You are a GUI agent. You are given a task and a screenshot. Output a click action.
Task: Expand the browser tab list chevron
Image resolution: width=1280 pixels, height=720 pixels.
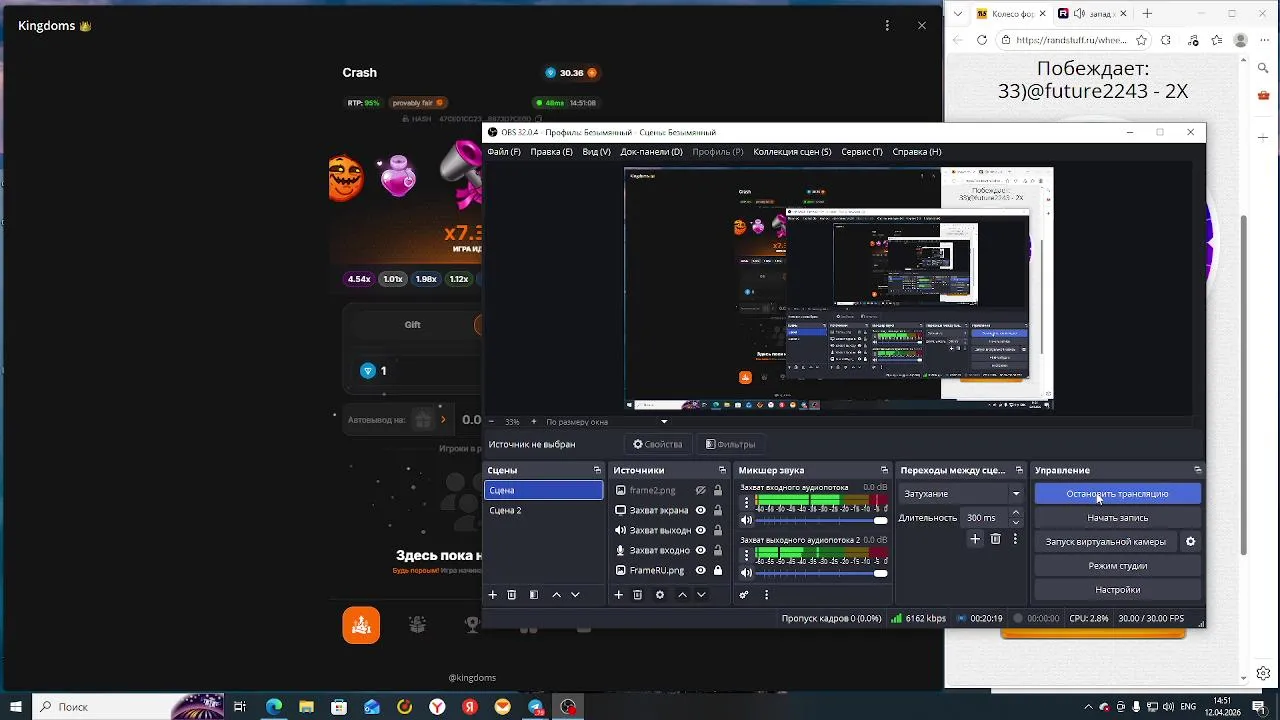tap(958, 14)
